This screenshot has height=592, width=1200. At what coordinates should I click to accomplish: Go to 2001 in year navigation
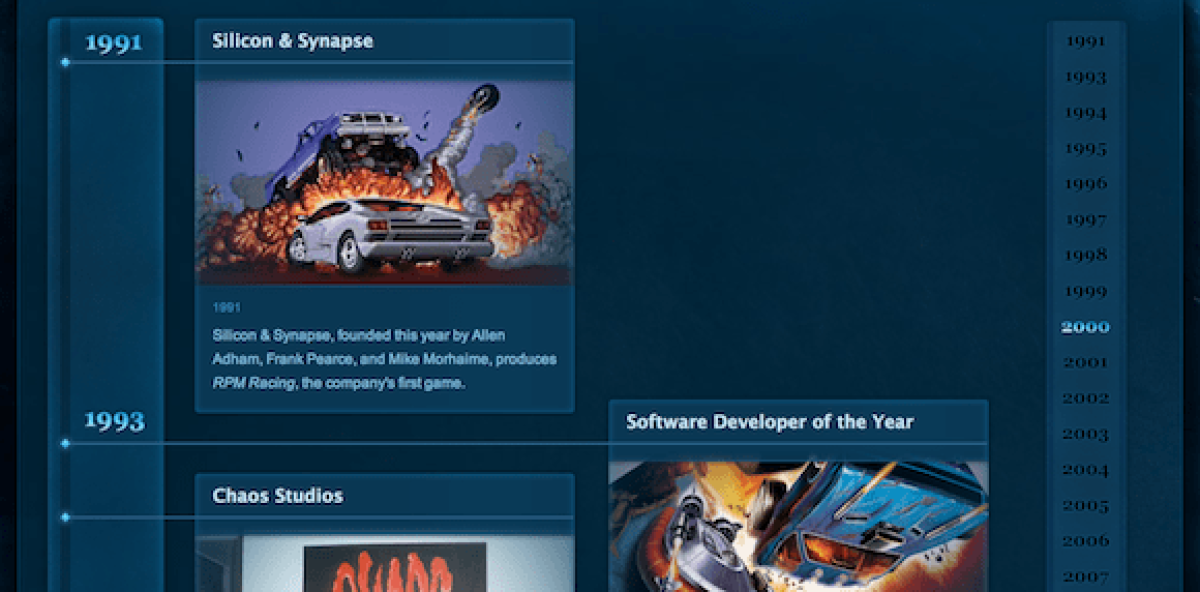click(1085, 363)
